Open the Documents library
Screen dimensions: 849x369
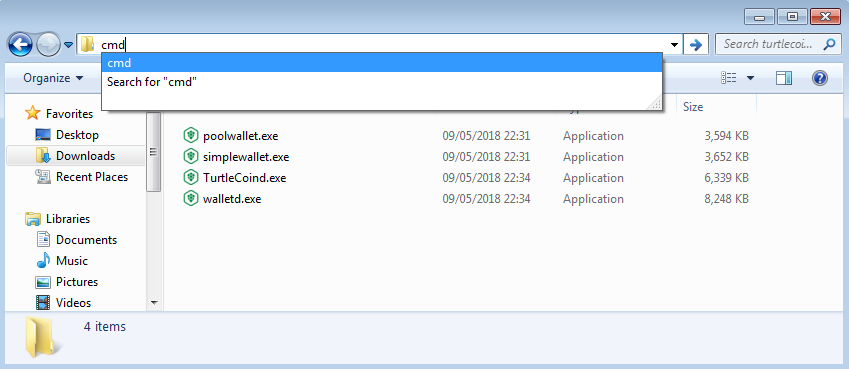tap(87, 240)
